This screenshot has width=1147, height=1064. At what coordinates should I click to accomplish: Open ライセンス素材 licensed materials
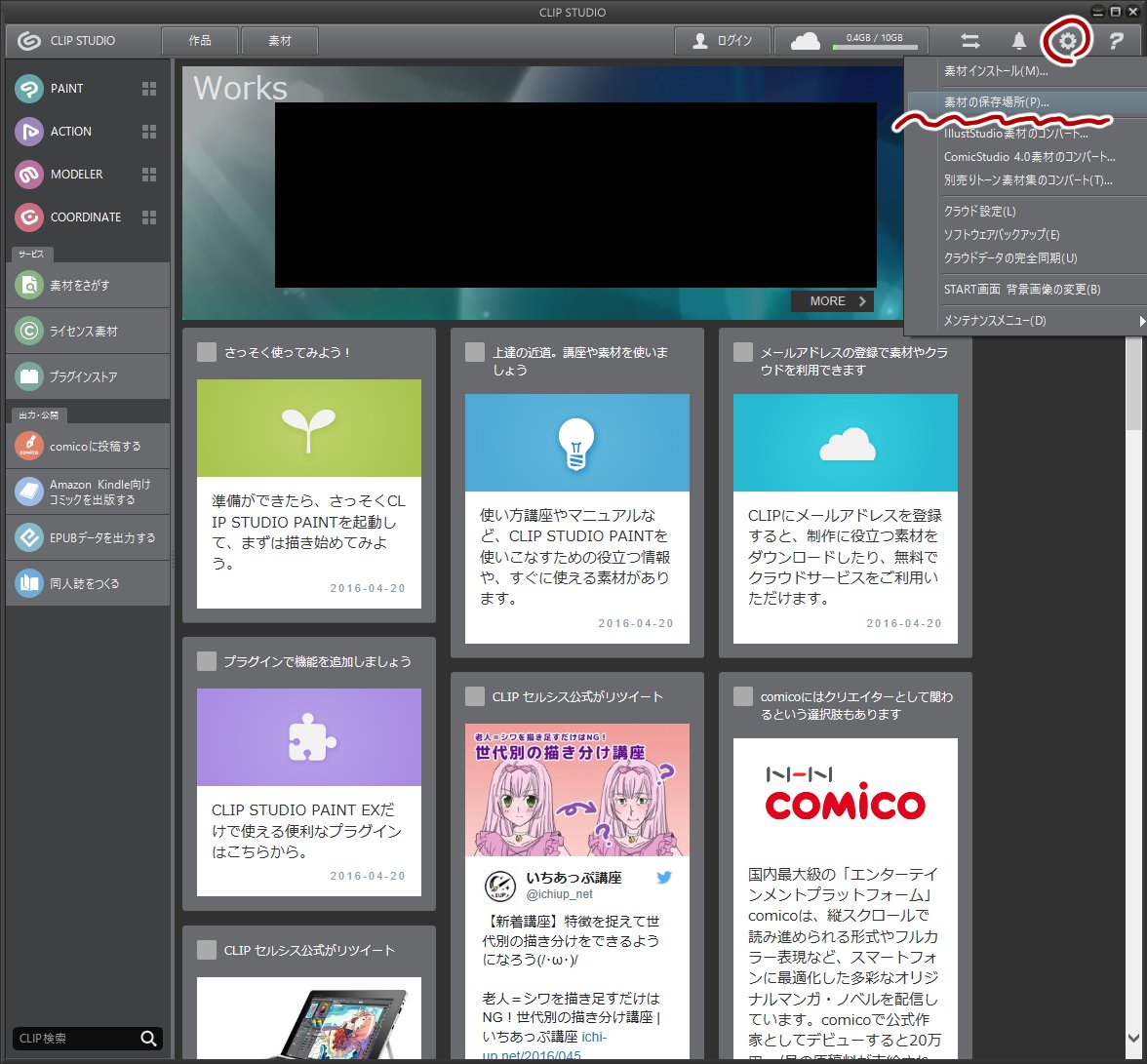88,331
